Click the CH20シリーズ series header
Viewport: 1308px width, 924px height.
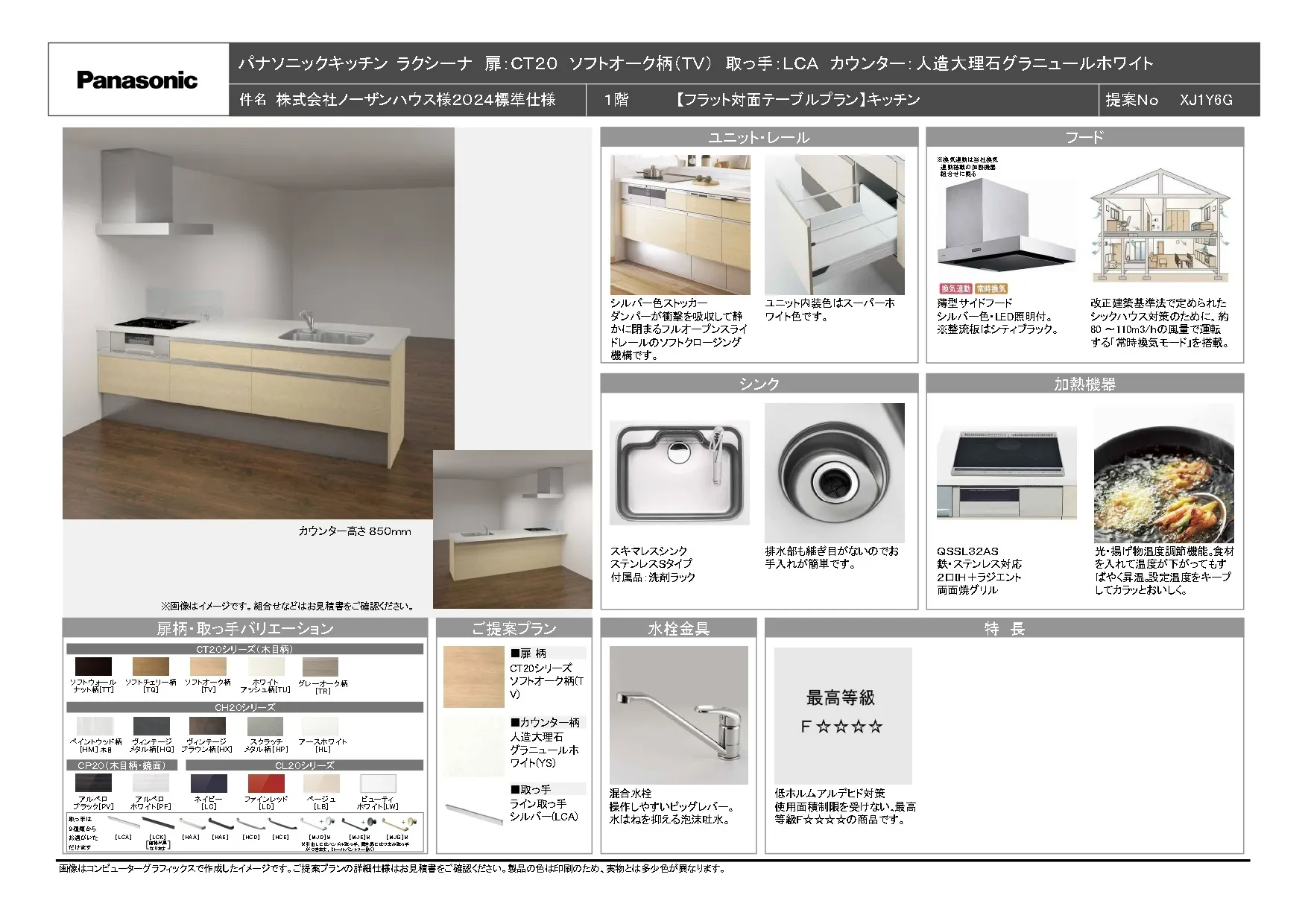click(244, 707)
